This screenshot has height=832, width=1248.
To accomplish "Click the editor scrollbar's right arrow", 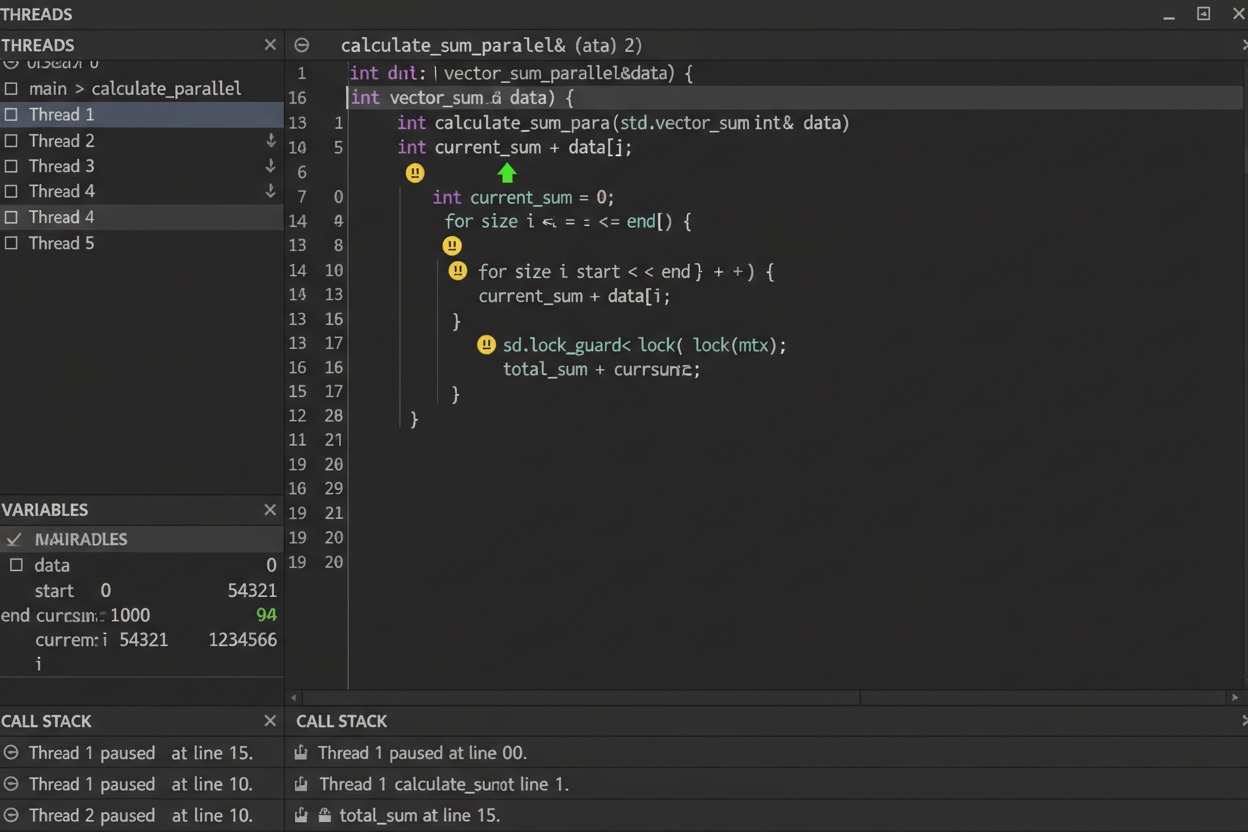I will pos(1235,697).
